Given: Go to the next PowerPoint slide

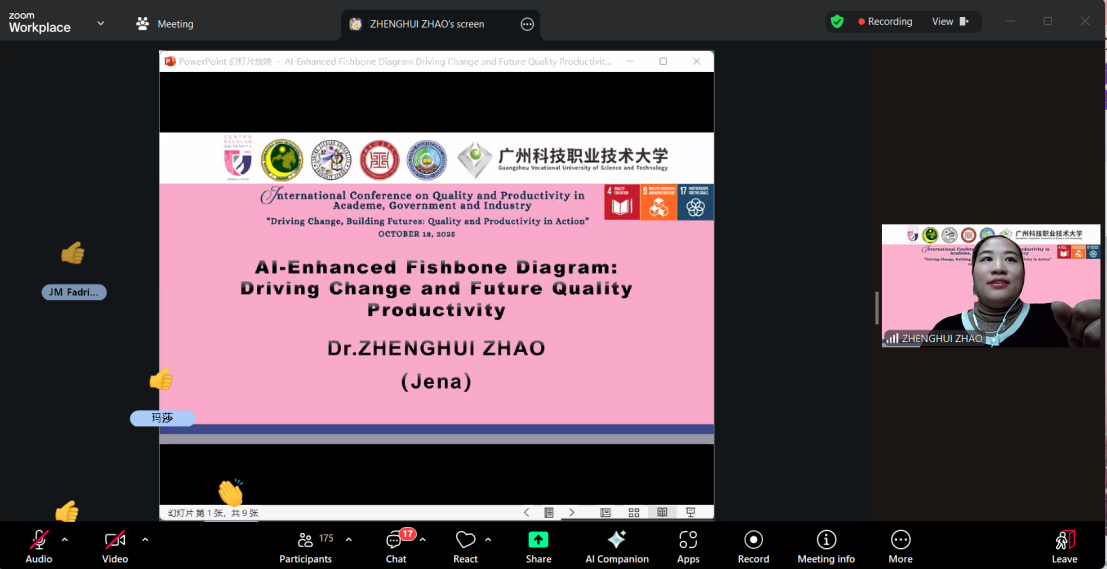Looking at the screenshot, I should point(571,512).
